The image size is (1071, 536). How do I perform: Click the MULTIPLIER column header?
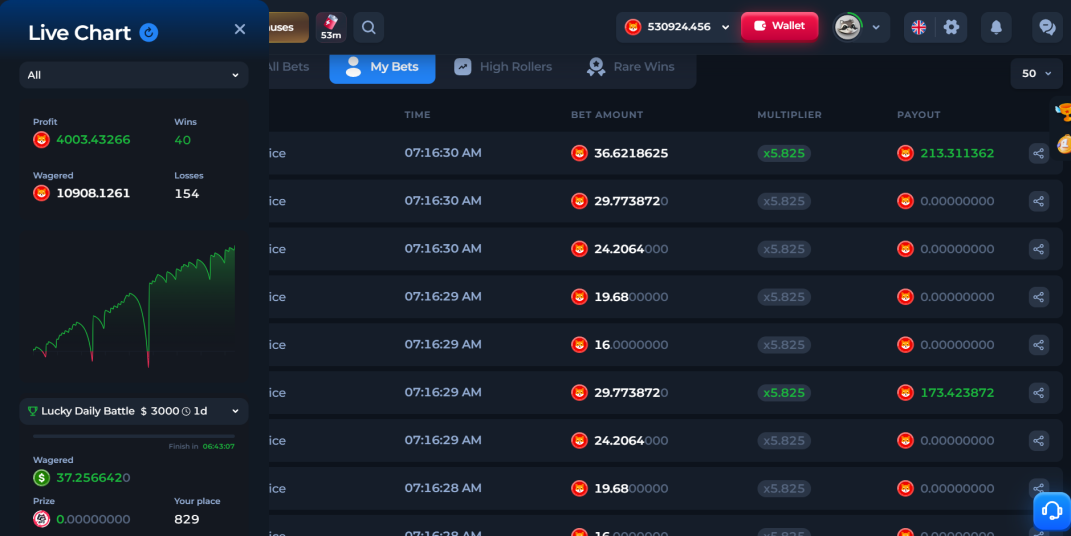tap(790, 115)
